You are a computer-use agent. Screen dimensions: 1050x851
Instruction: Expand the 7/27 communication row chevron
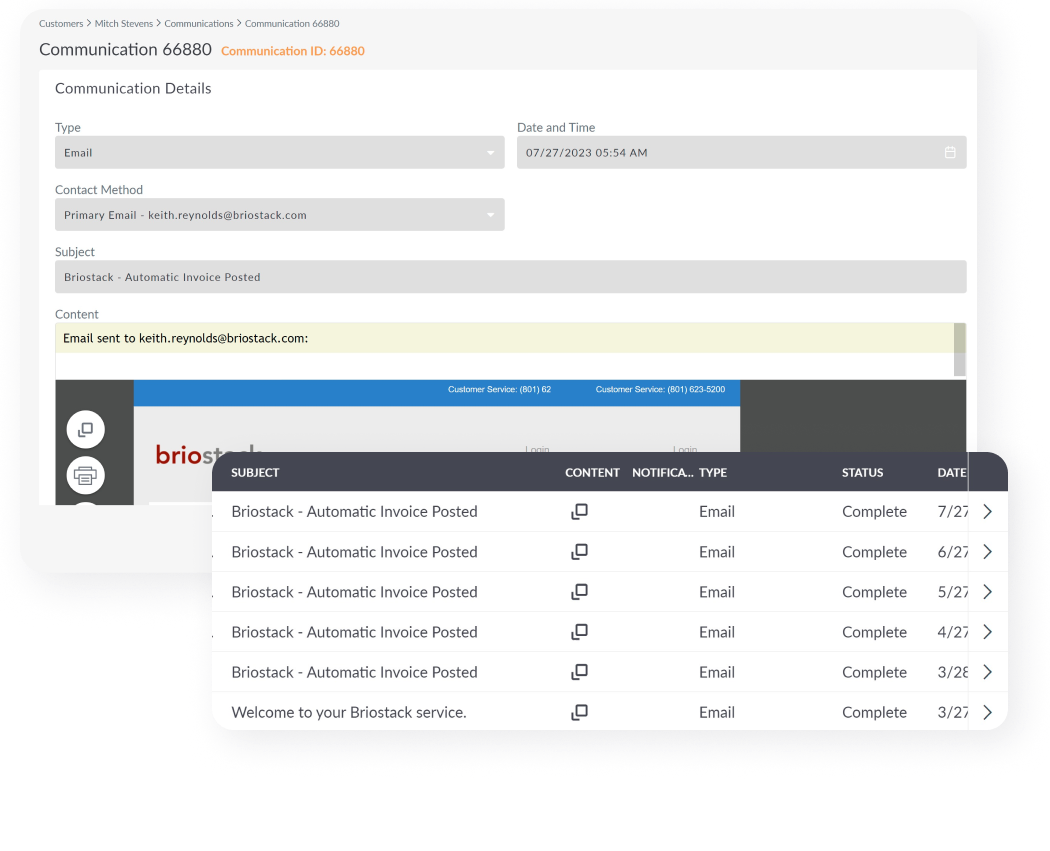(988, 512)
